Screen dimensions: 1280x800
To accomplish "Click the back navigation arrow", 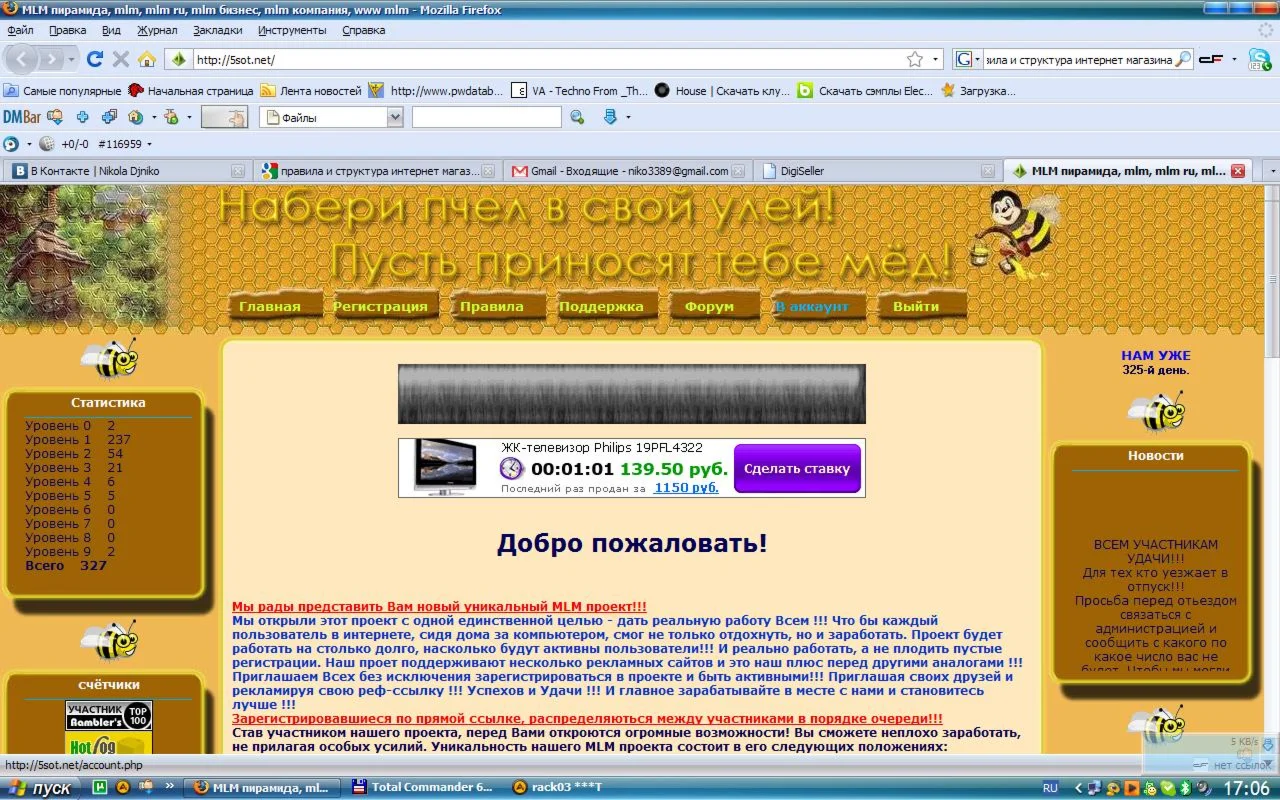I will click(x=22, y=60).
